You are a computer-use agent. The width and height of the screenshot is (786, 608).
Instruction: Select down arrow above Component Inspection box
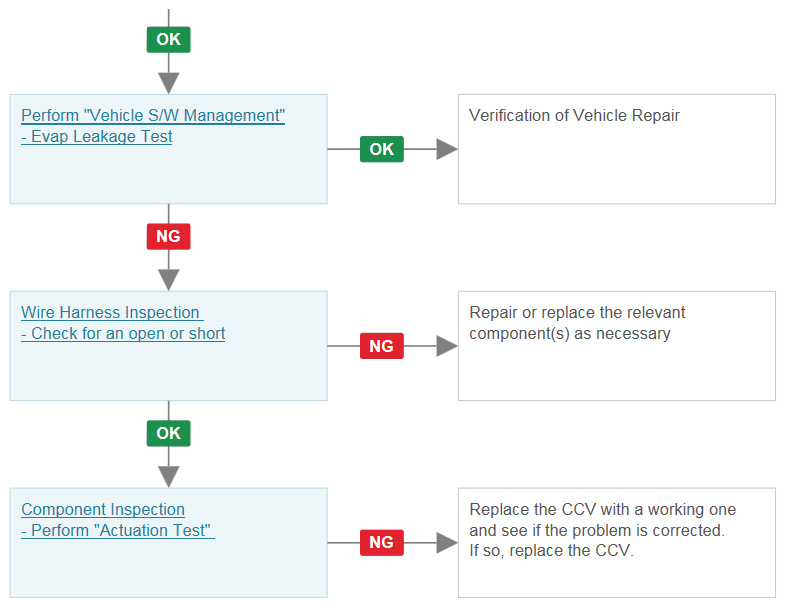(x=168, y=477)
